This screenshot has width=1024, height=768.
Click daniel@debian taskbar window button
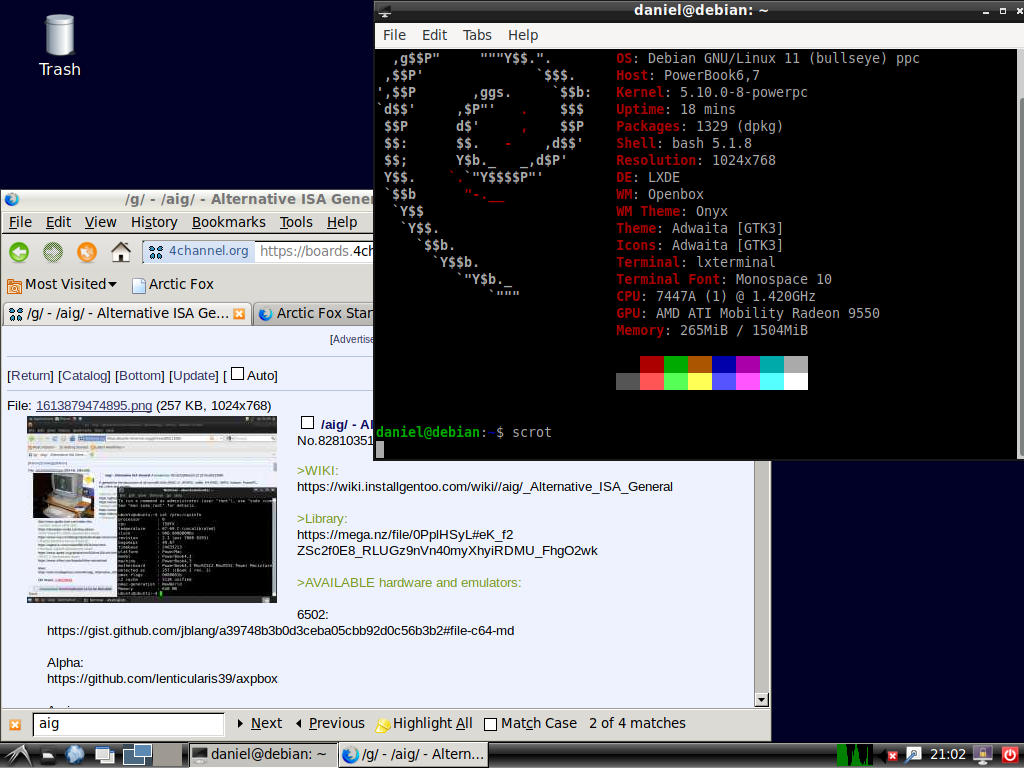pyautogui.click(x=263, y=755)
